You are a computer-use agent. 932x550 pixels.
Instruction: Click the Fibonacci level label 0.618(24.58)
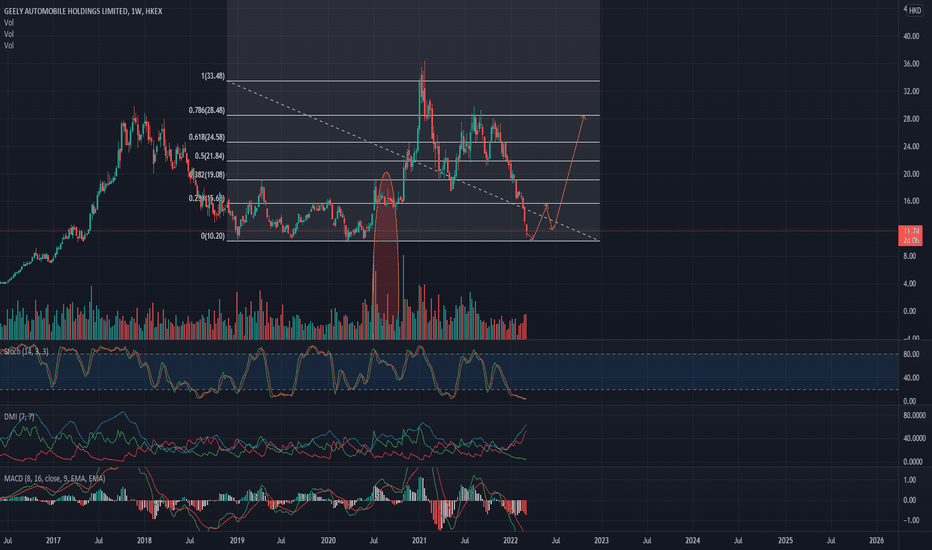point(207,137)
